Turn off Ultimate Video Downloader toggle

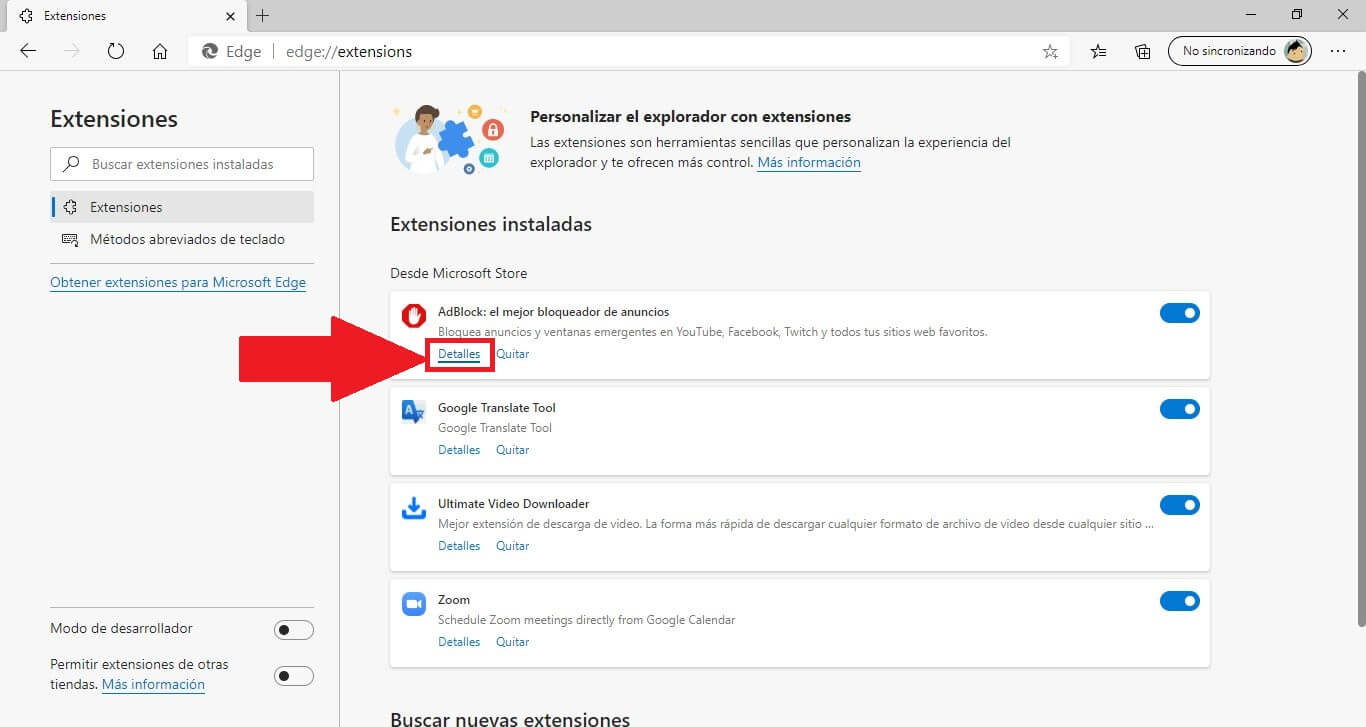[1180, 505]
